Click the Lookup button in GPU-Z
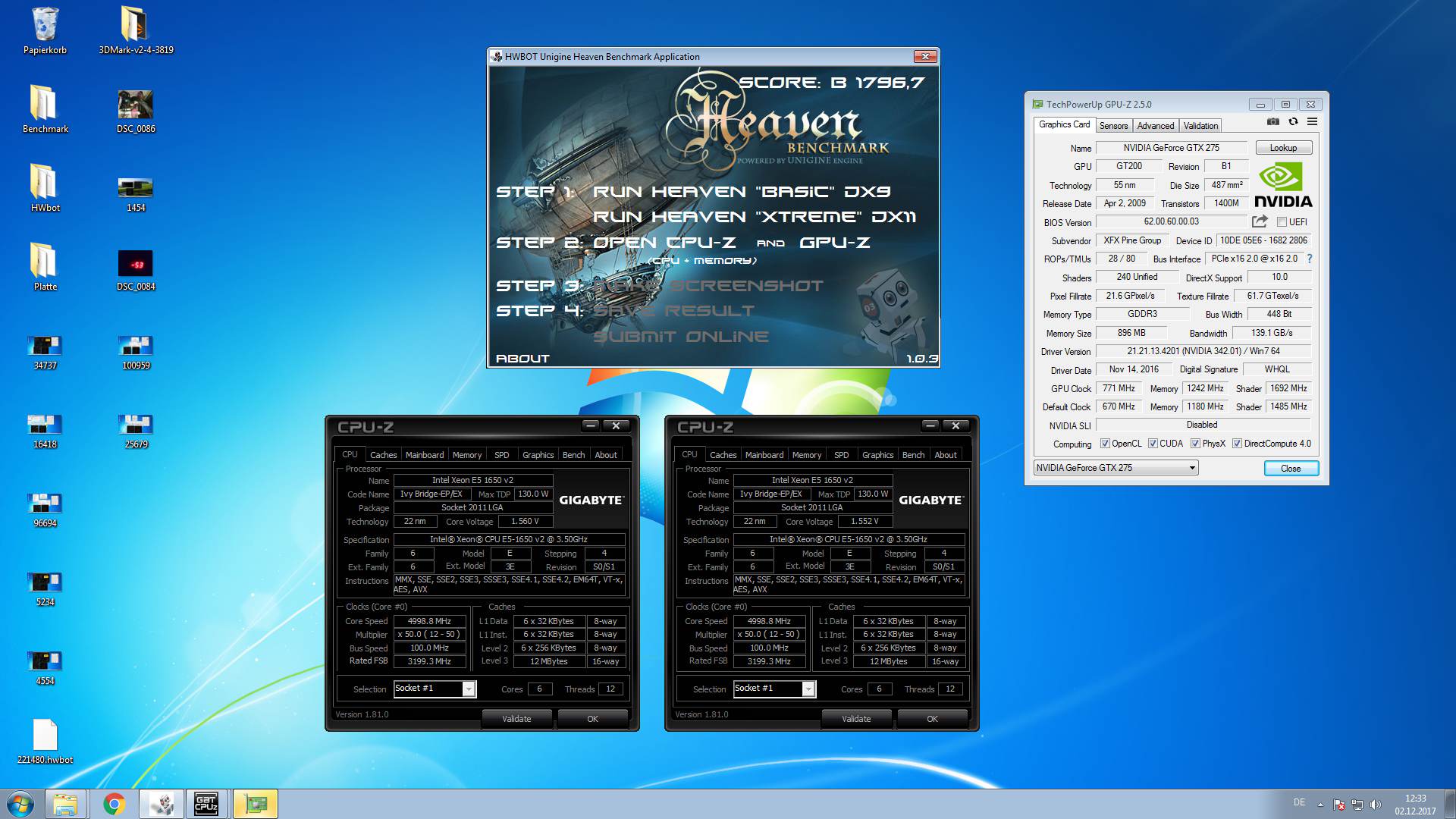Viewport: 1456px width, 819px height. click(x=1283, y=148)
